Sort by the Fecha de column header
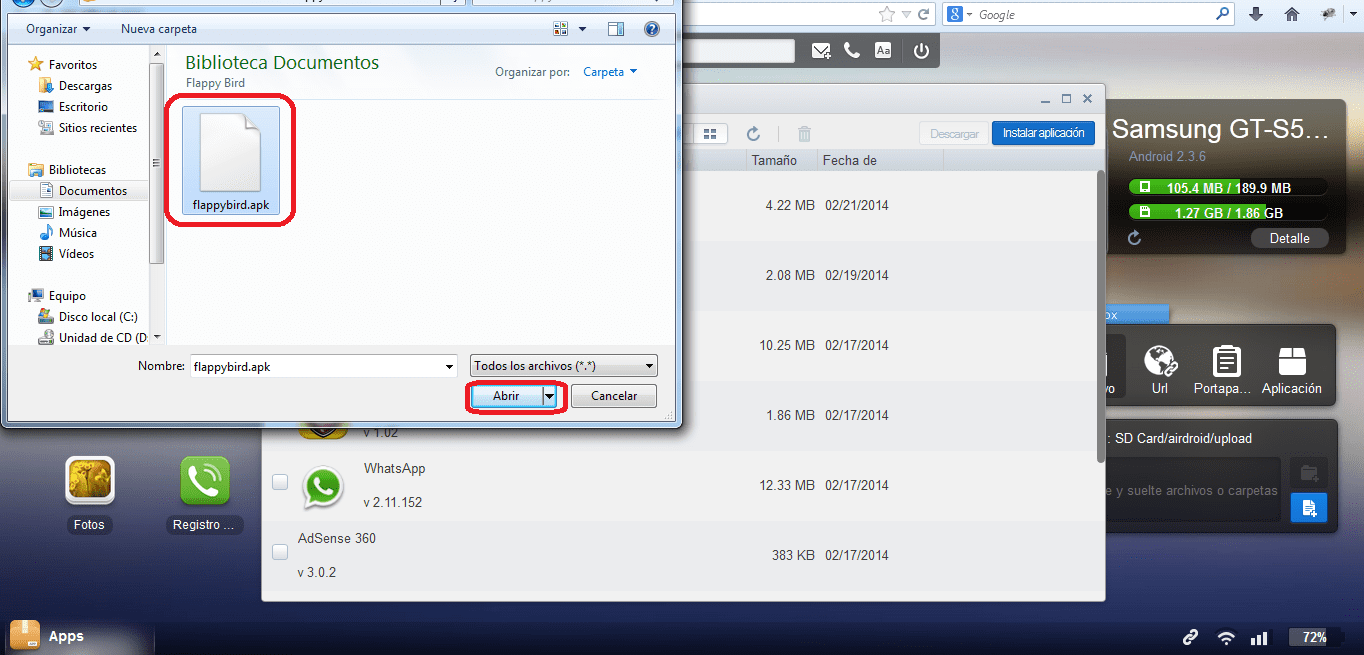This screenshot has width=1364, height=655. [x=850, y=160]
